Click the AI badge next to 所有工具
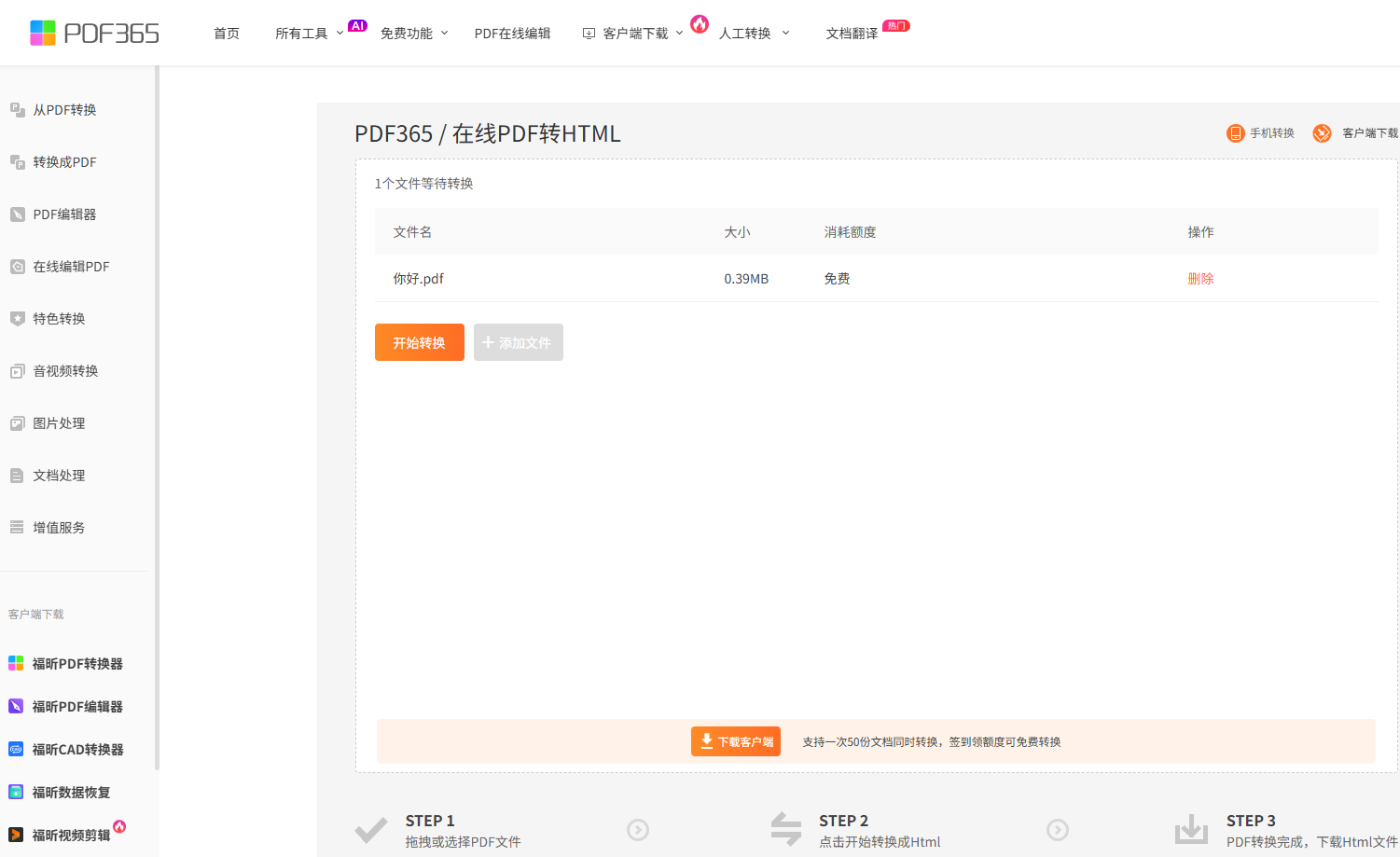 click(x=357, y=26)
